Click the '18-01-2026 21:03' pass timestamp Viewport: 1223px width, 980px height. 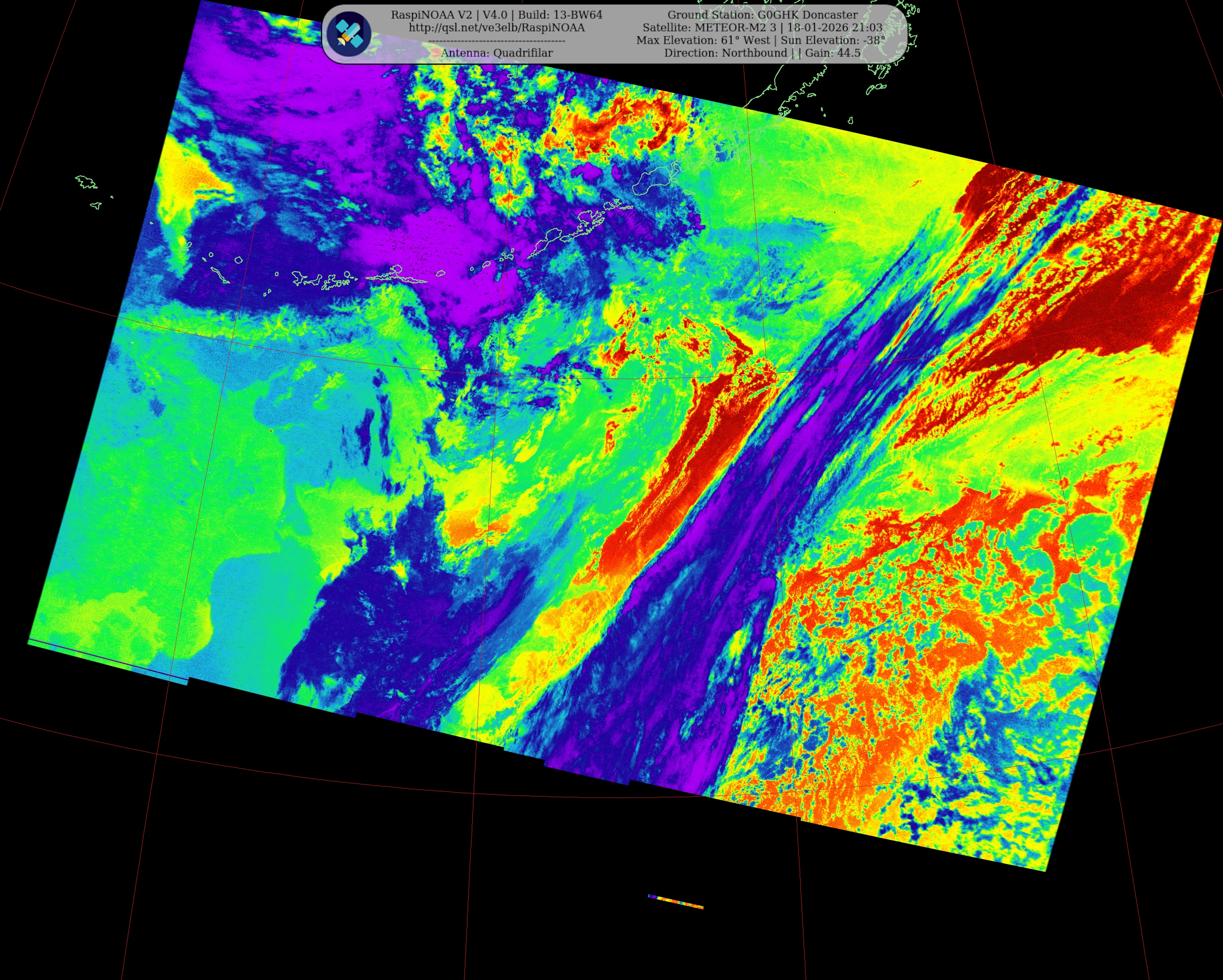click(x=835, y=28)
